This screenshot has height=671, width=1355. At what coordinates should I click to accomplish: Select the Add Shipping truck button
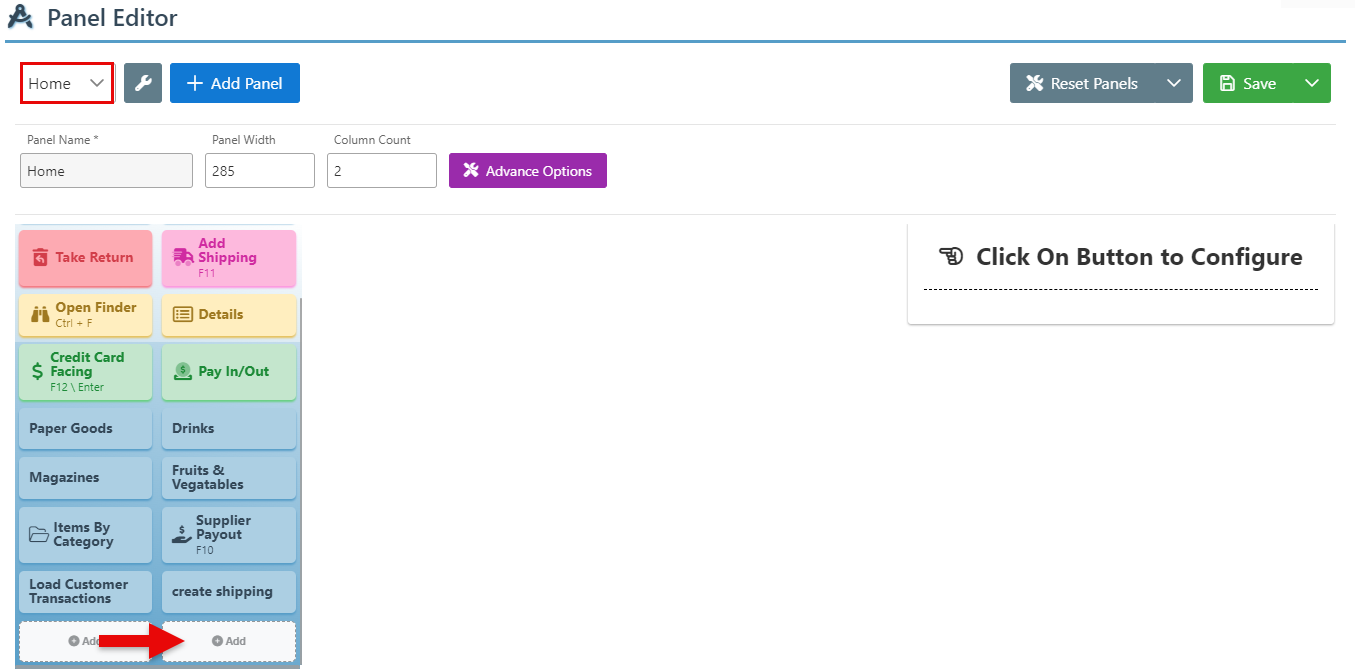pos(228,258)
